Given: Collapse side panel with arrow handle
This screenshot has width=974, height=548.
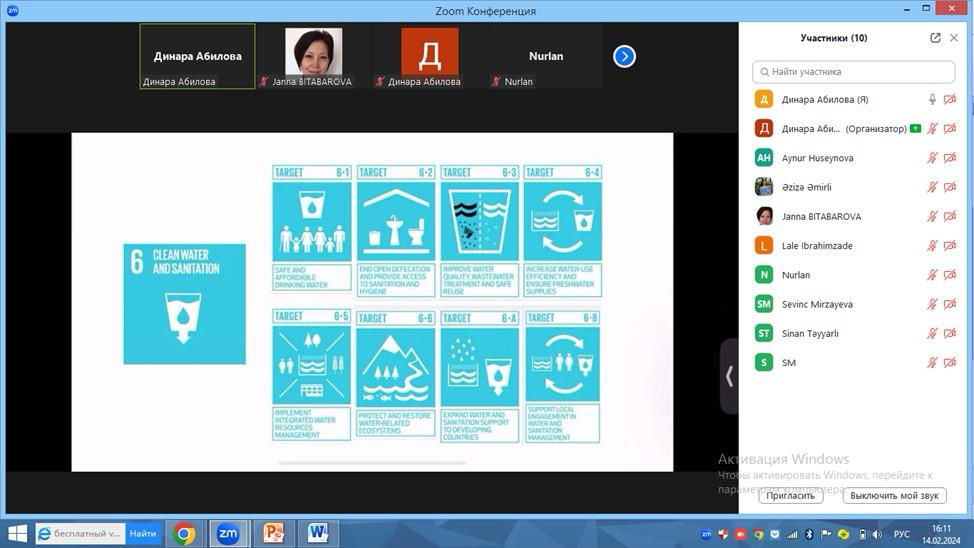Looking at the screenshot, I should coord(729,376).
